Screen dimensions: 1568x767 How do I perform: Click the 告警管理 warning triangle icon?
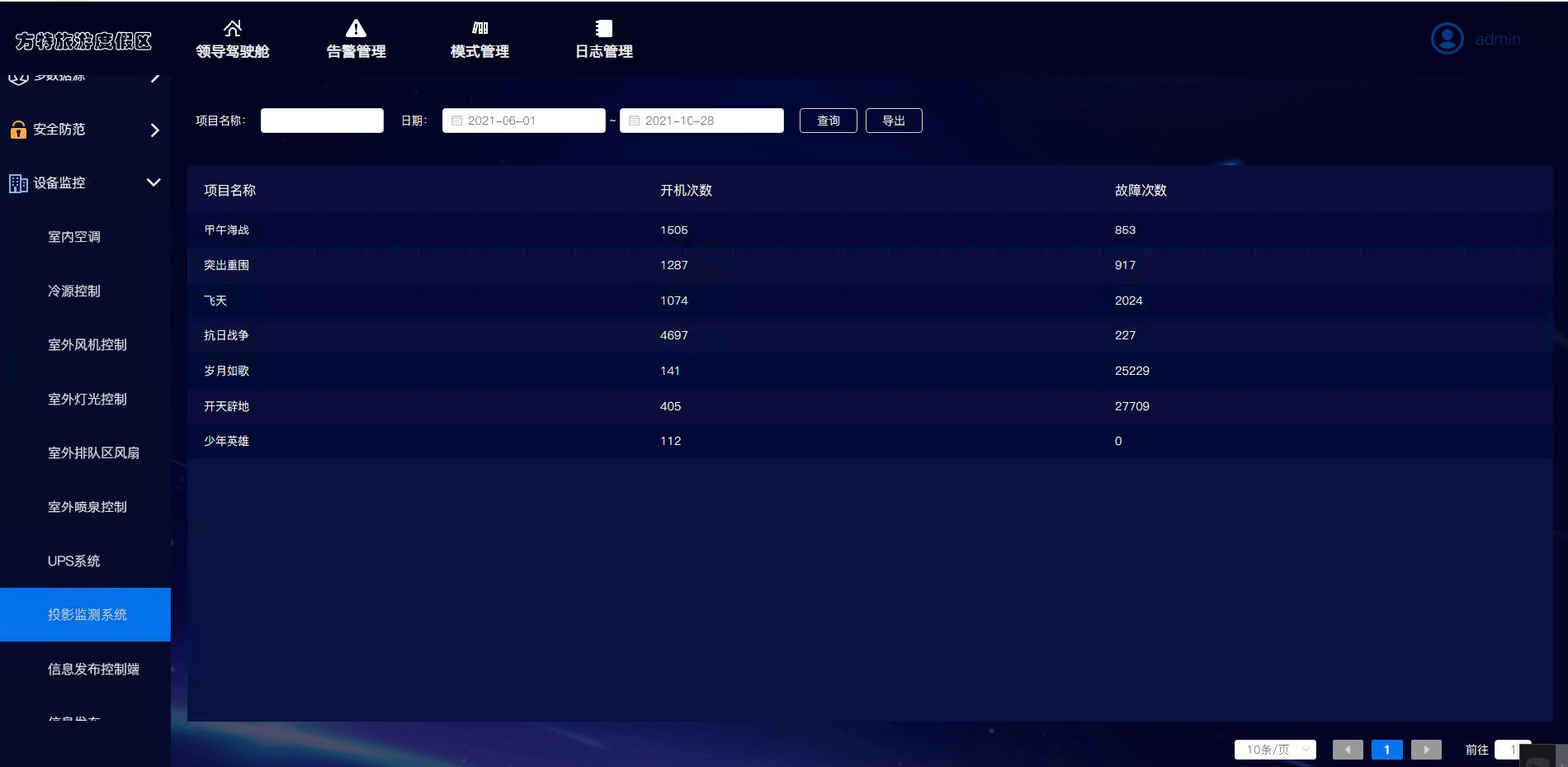356,28
